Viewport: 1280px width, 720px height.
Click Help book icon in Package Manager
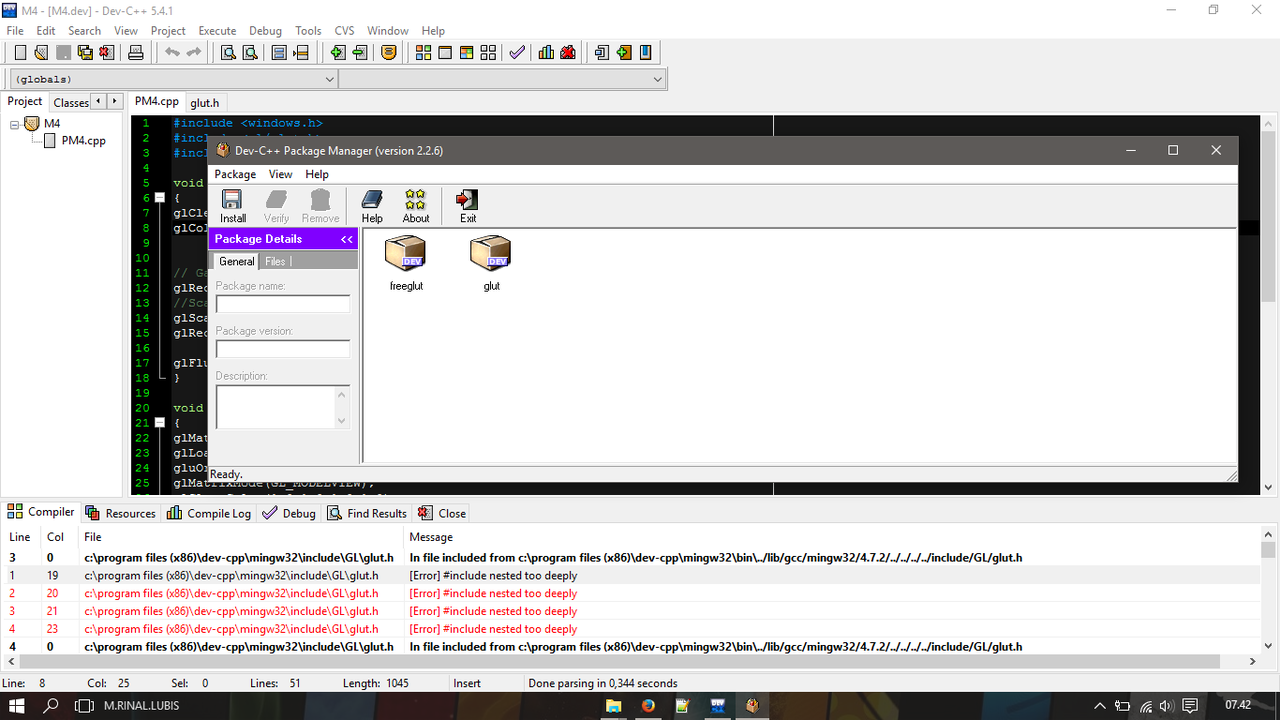(x=372, y=207)
